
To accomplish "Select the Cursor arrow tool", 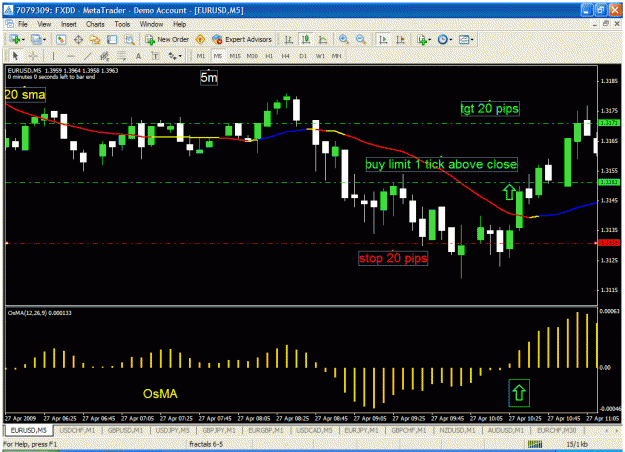I will (16, 56).
